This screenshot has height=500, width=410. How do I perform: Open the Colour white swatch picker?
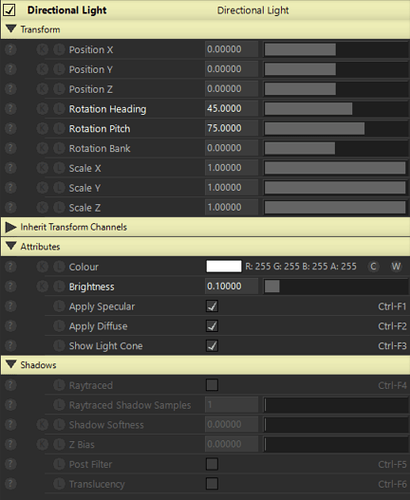(224, 267)
